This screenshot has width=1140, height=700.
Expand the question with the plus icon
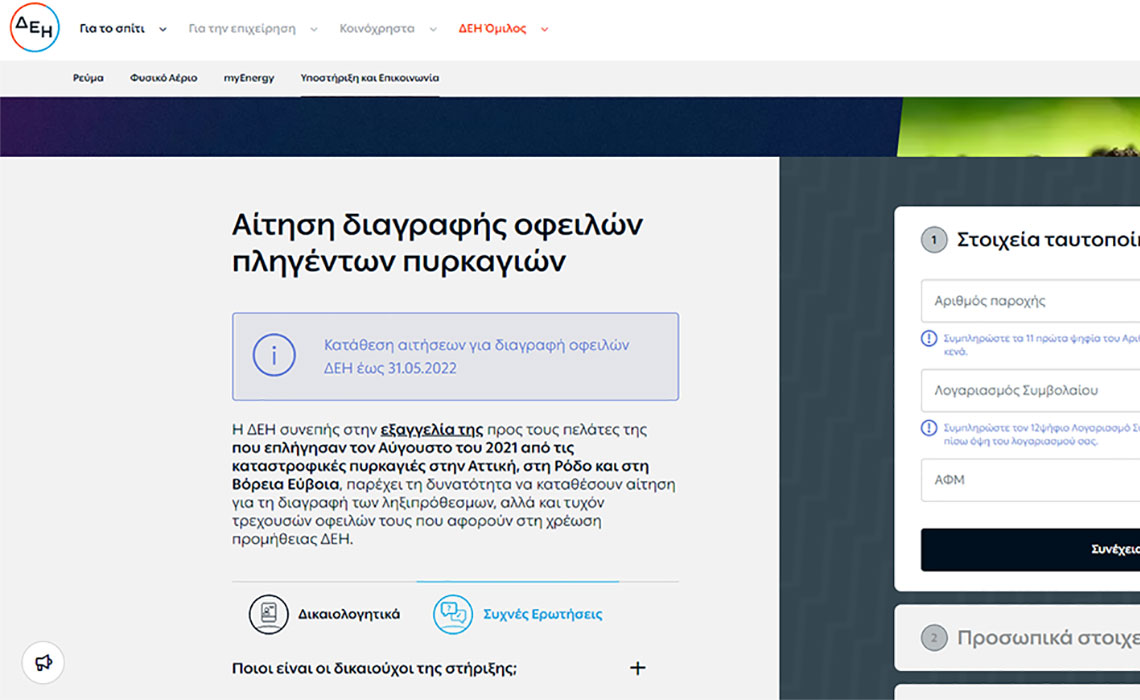tap(638, 668)
